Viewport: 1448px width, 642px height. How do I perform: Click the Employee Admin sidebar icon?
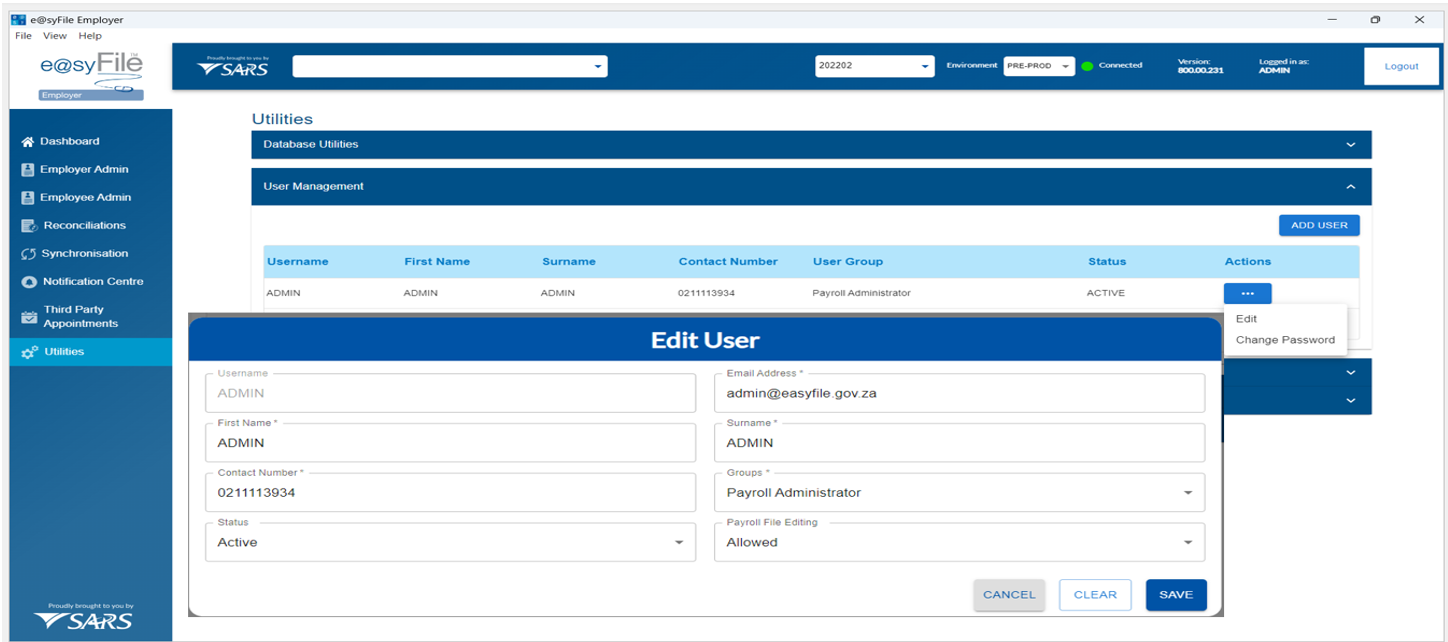tap(28, 198)
